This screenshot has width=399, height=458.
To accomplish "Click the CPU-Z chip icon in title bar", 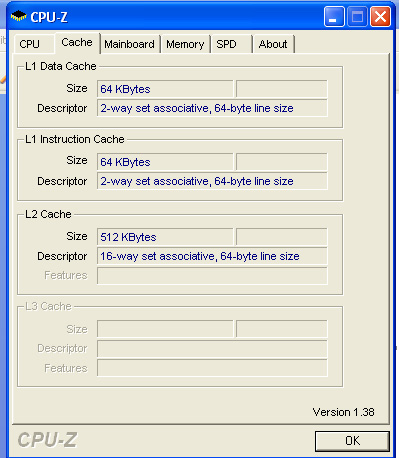I will coord(19,16).
